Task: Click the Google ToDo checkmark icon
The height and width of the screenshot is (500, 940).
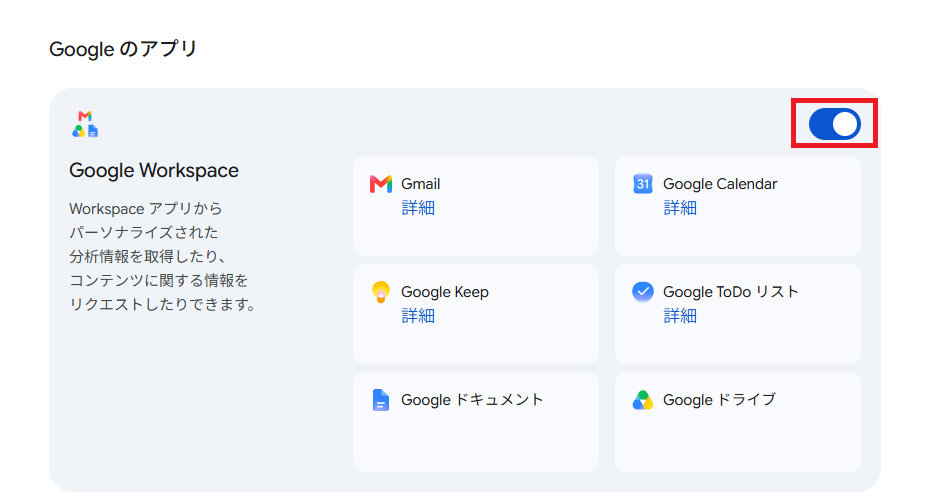Action: click(643, 292)
